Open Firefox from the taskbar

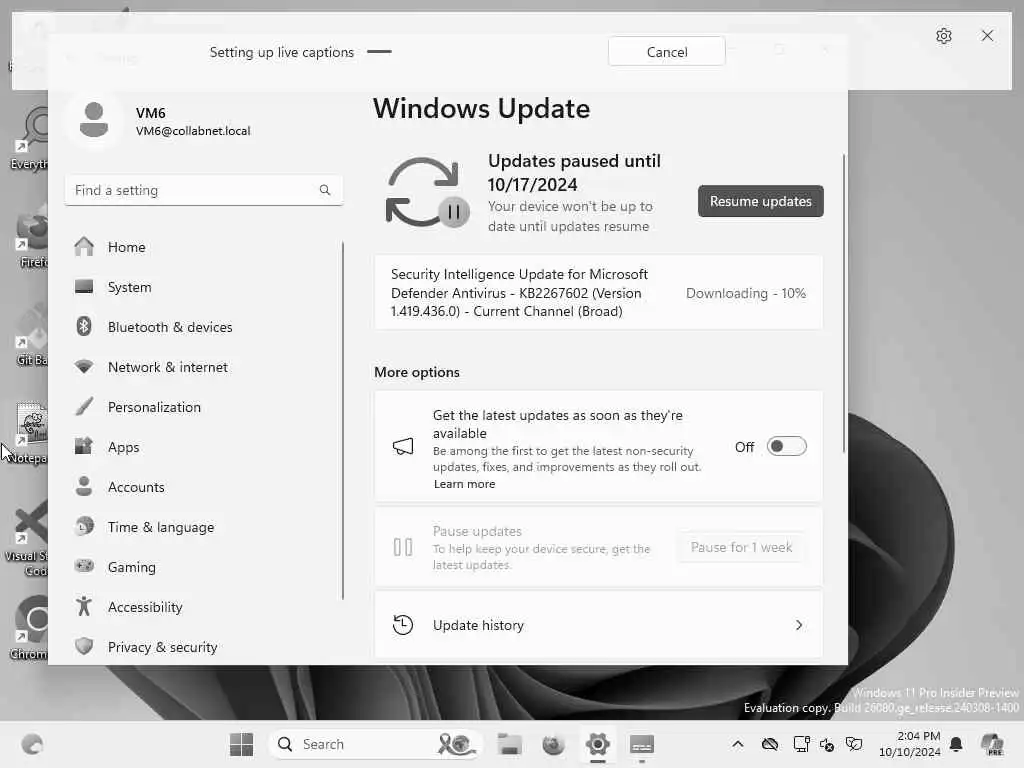[x=553, y=744]
